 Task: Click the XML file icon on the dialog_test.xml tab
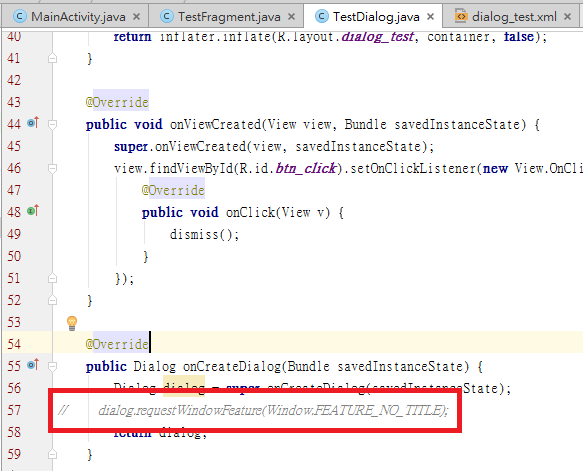(x=461, y=16)
